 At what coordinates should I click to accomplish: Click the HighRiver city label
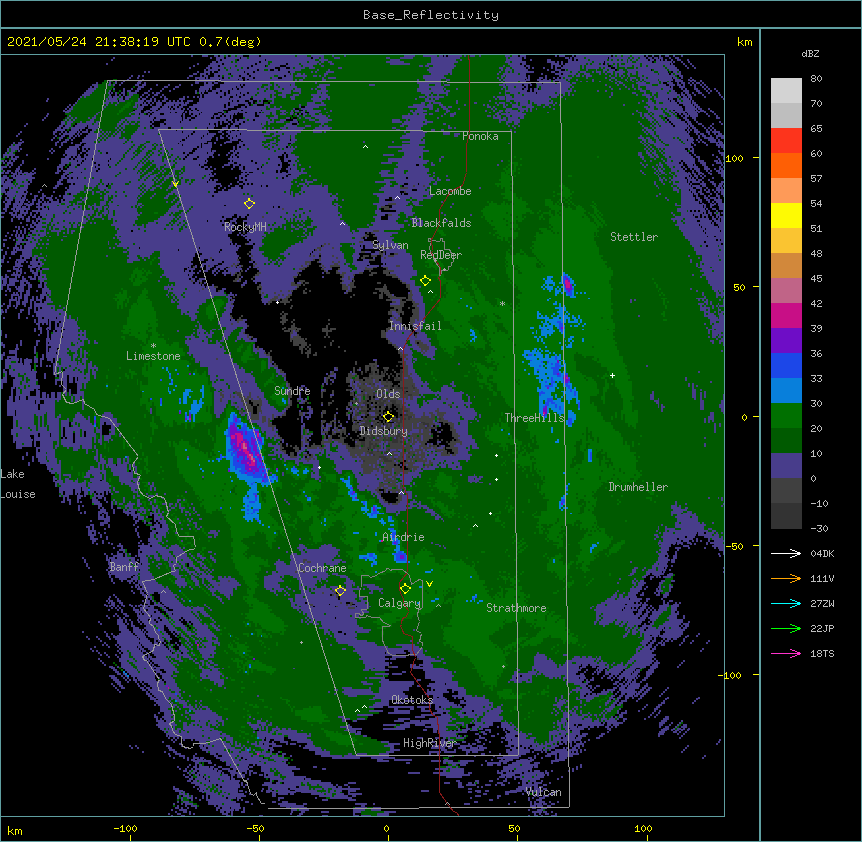pyautogui.click(x=429, y=743)
